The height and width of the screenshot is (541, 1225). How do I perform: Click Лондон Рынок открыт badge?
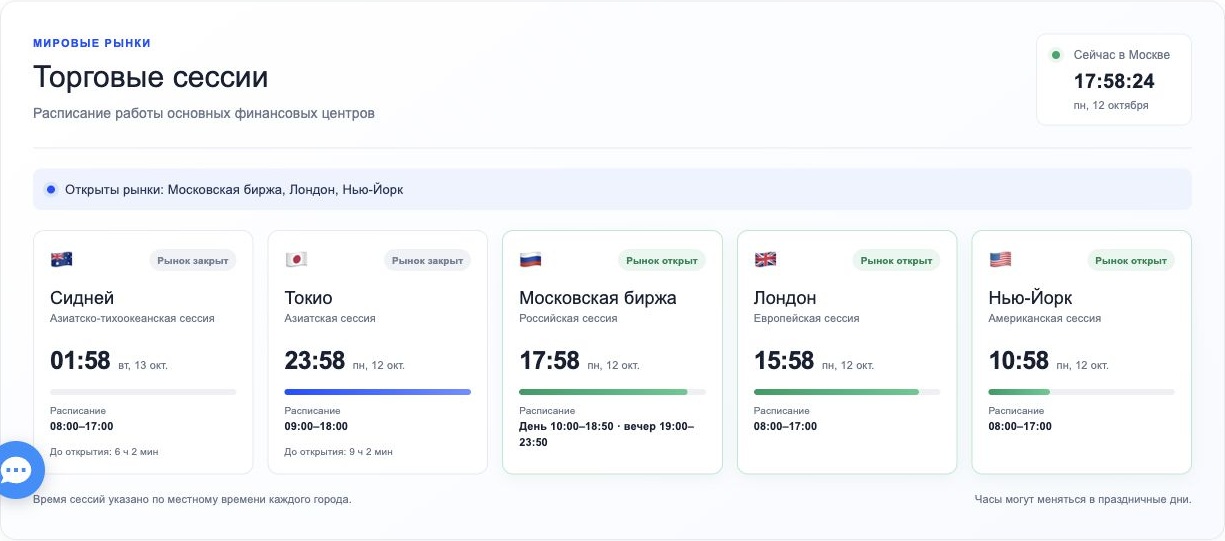click(x=897, y=260)
